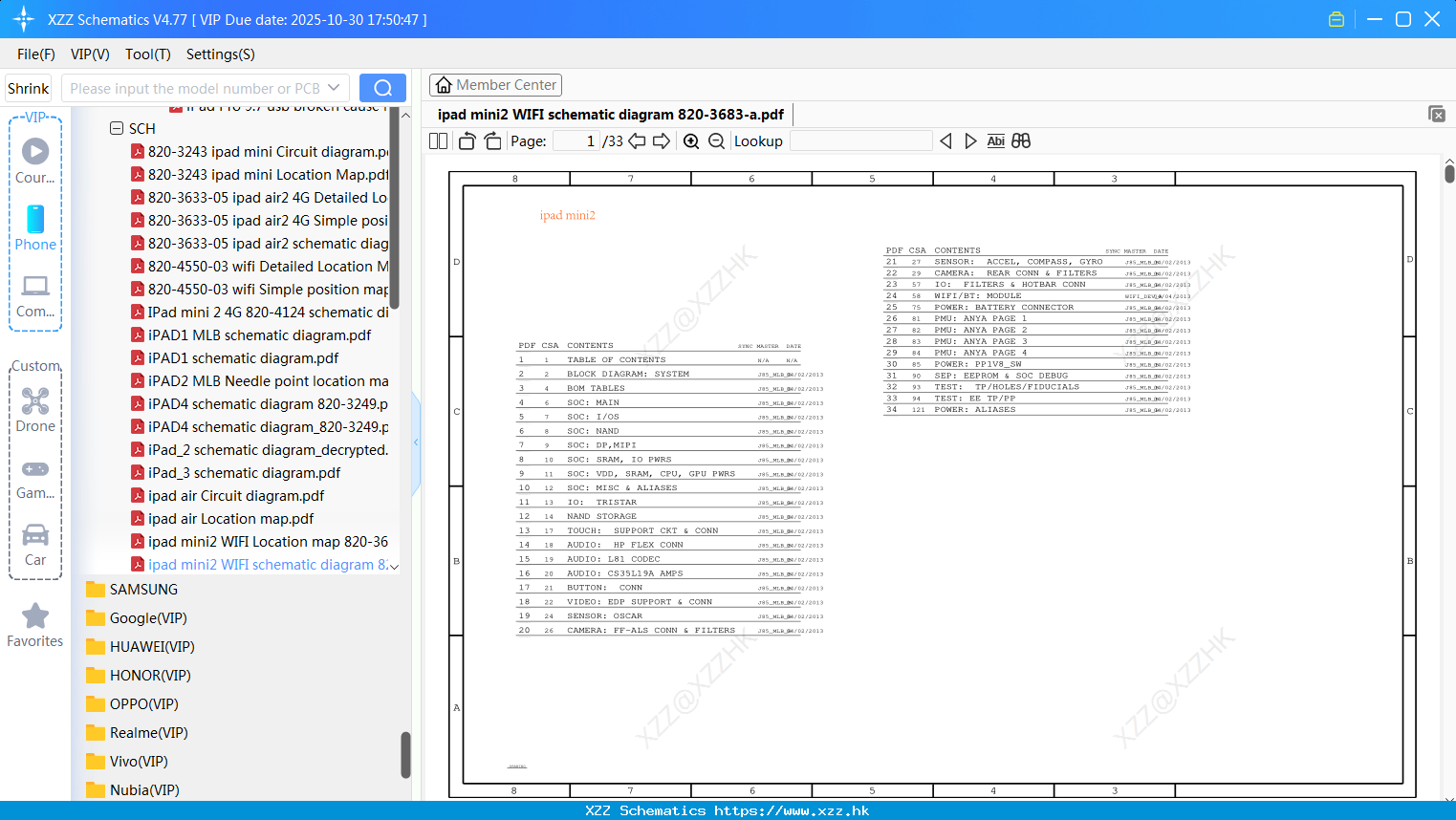The height and width of the screenshot is (820, 1456).
Task: Click the pop-out window icon at document tab right
Action: tap(1437, 114)
